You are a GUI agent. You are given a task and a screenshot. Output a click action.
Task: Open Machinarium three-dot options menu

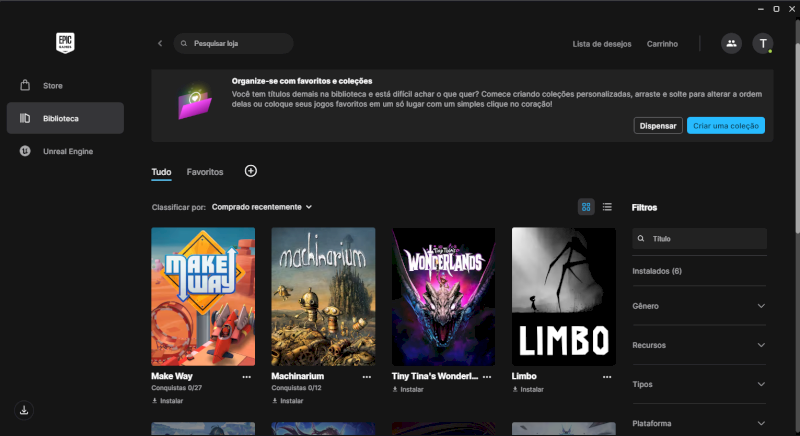[x=367, y=377]
